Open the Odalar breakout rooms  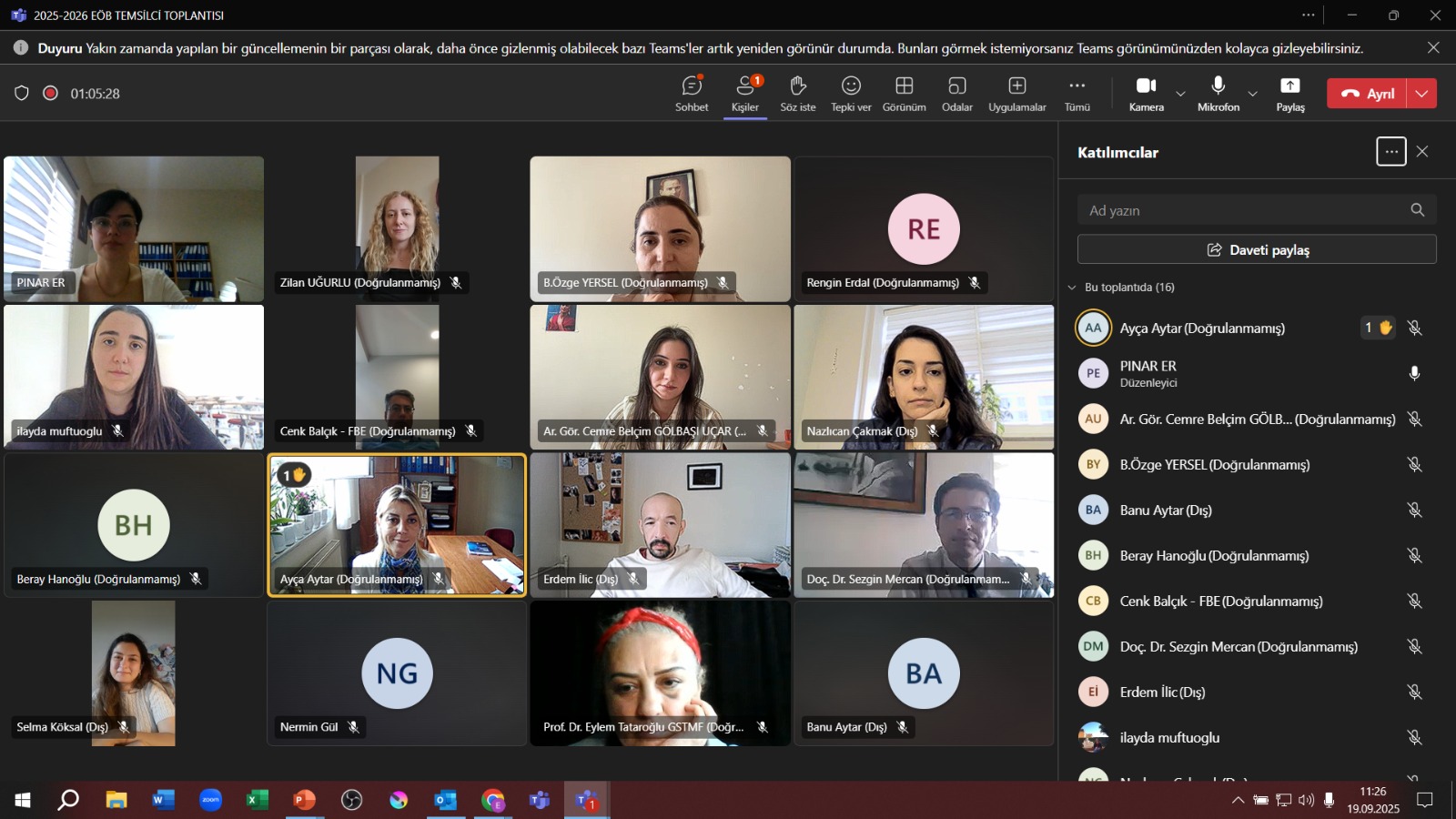956,93
